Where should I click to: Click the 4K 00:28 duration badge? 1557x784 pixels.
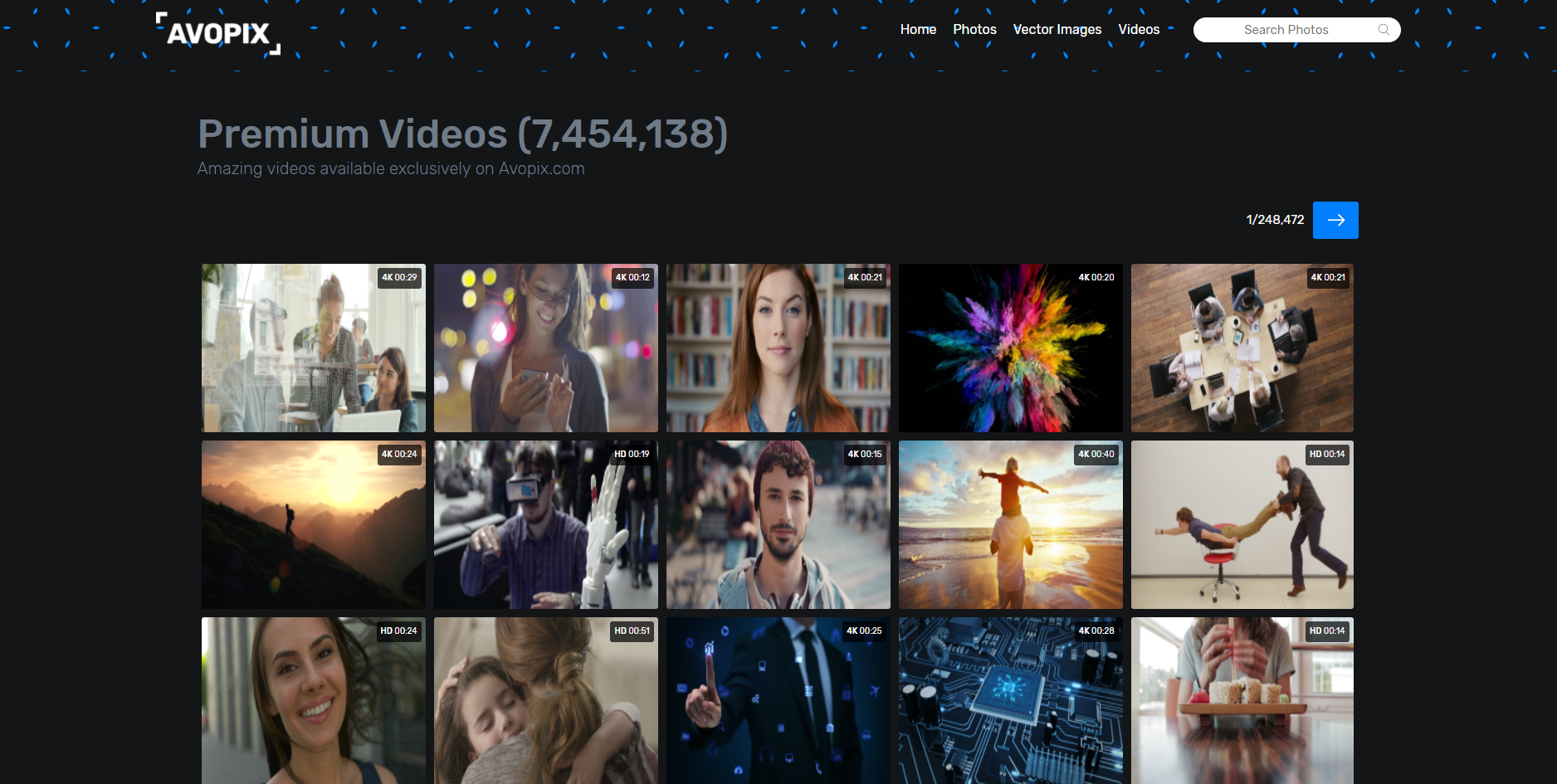point(1096,631)
